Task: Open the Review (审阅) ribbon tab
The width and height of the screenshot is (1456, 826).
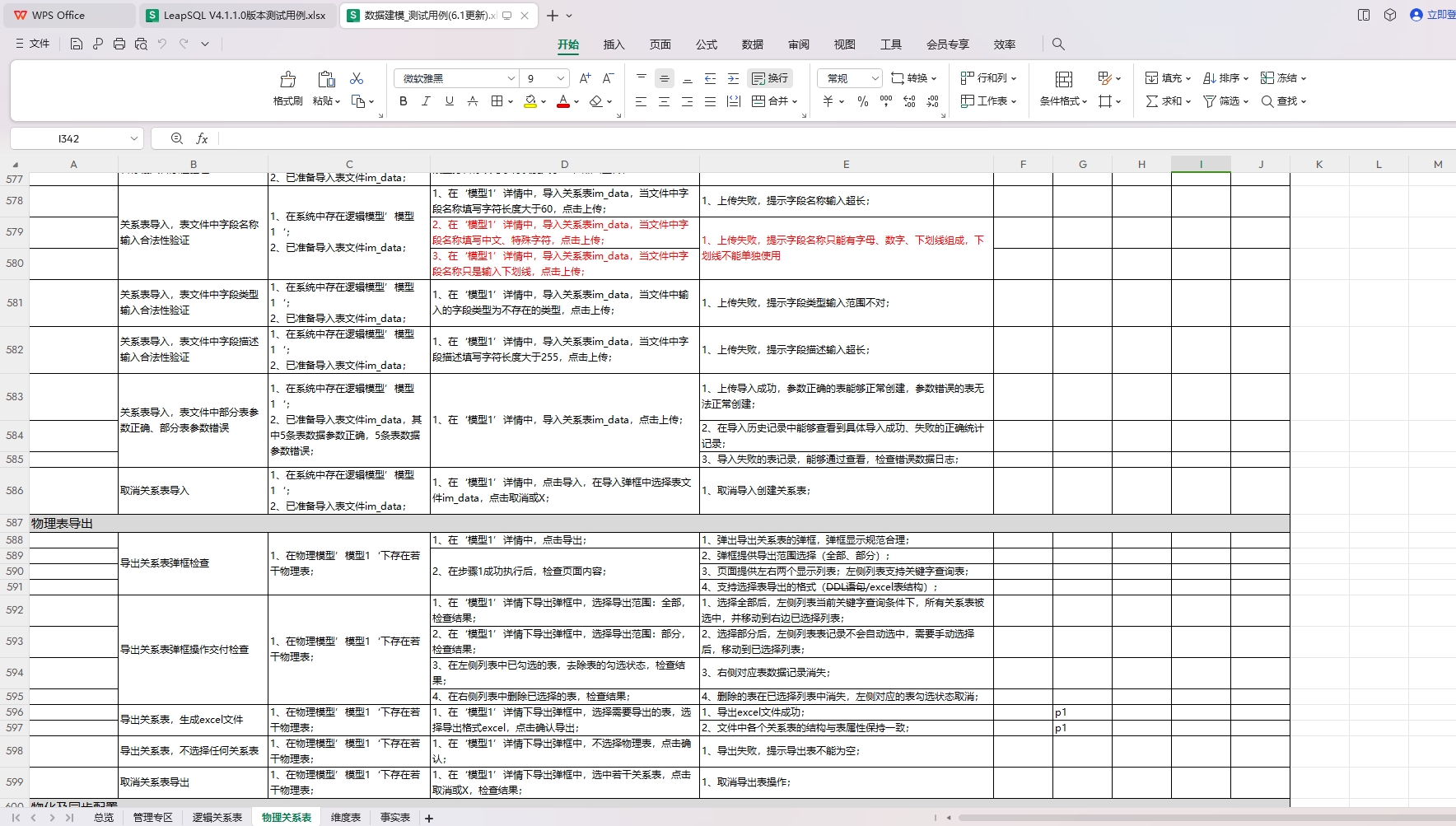Action: coord(798,44)
